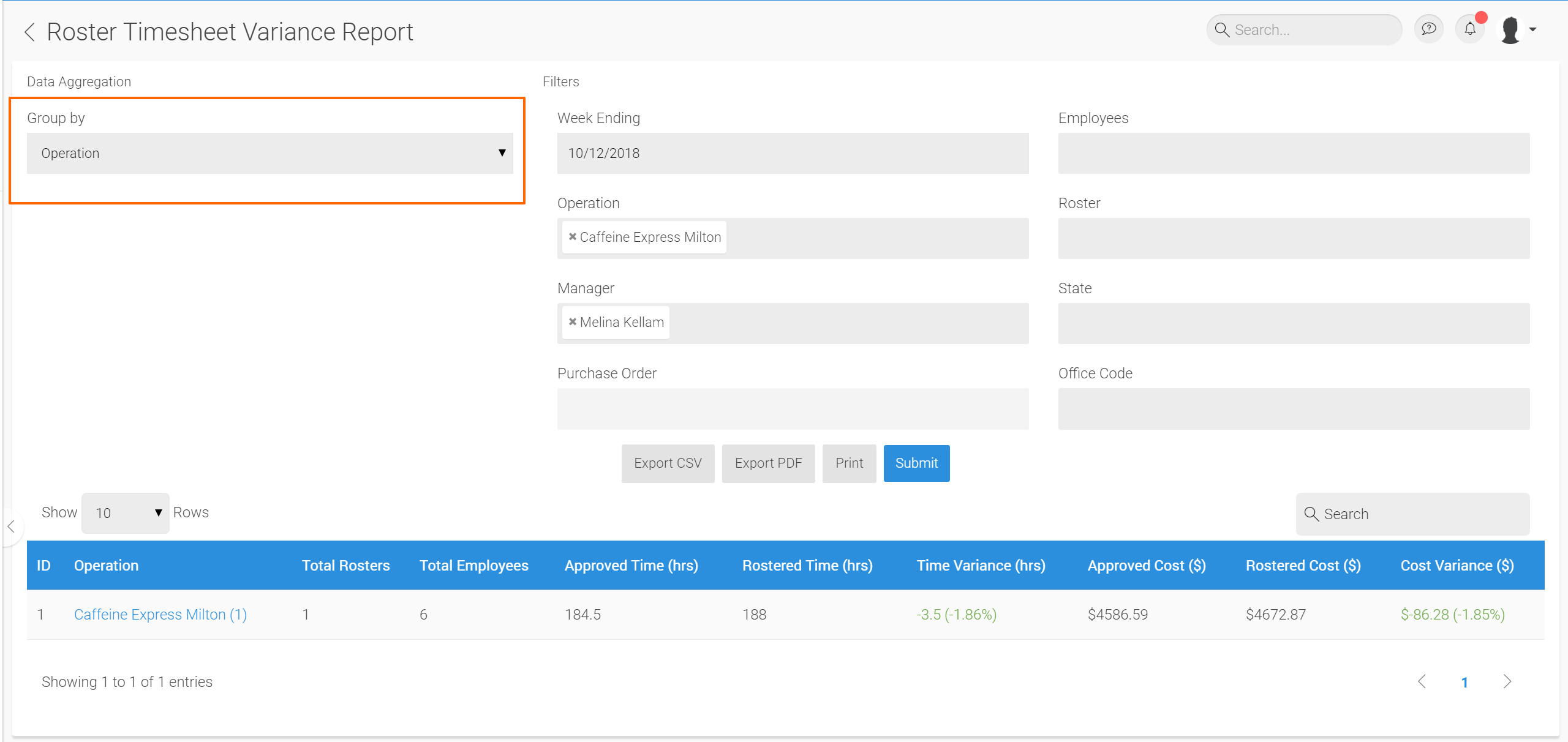Image resolution: width=1568 pixels, height=742 pixels.
Task: Remove the Melina Kellam manager tag
Action: point(573,322)
